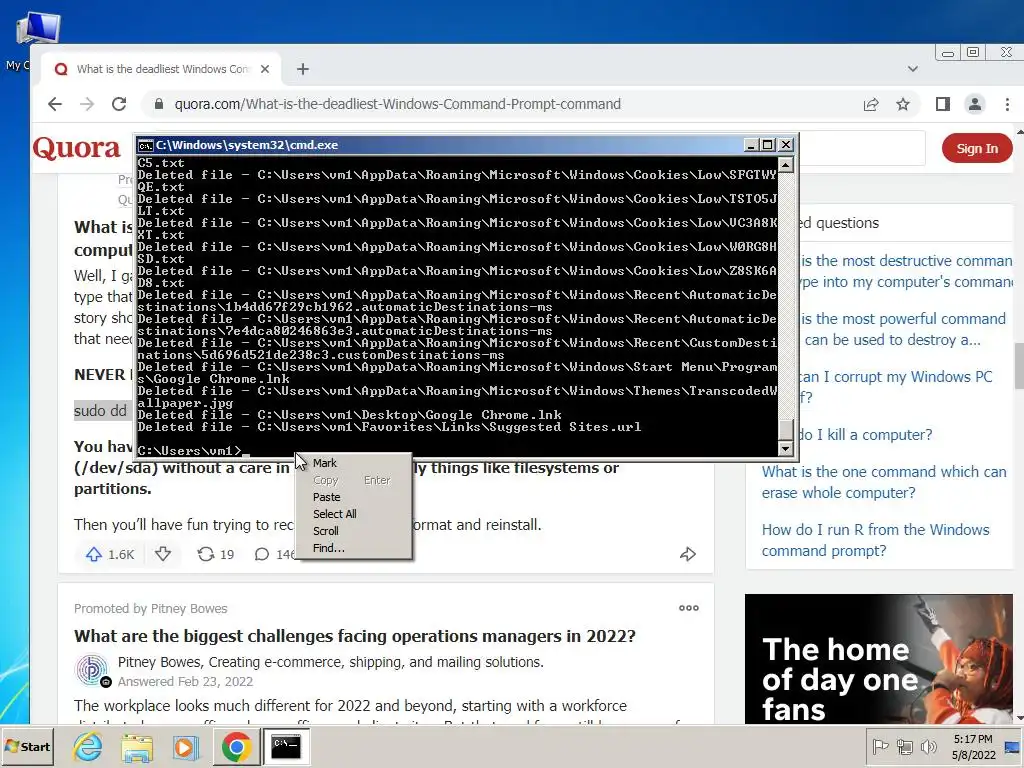Click the network tray icon

point(904,746)
